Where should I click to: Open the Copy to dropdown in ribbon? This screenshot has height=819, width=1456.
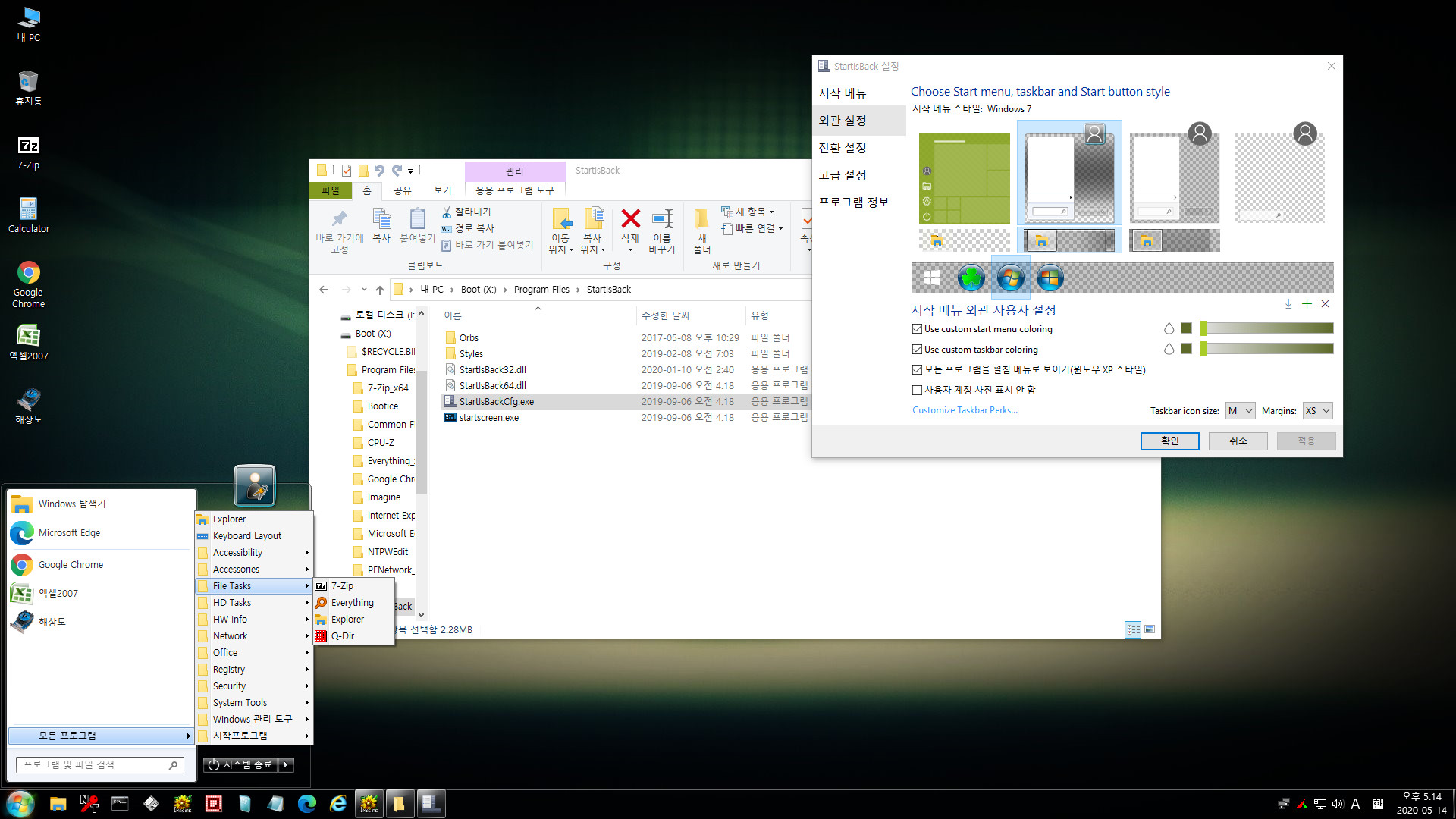(593, 244)
